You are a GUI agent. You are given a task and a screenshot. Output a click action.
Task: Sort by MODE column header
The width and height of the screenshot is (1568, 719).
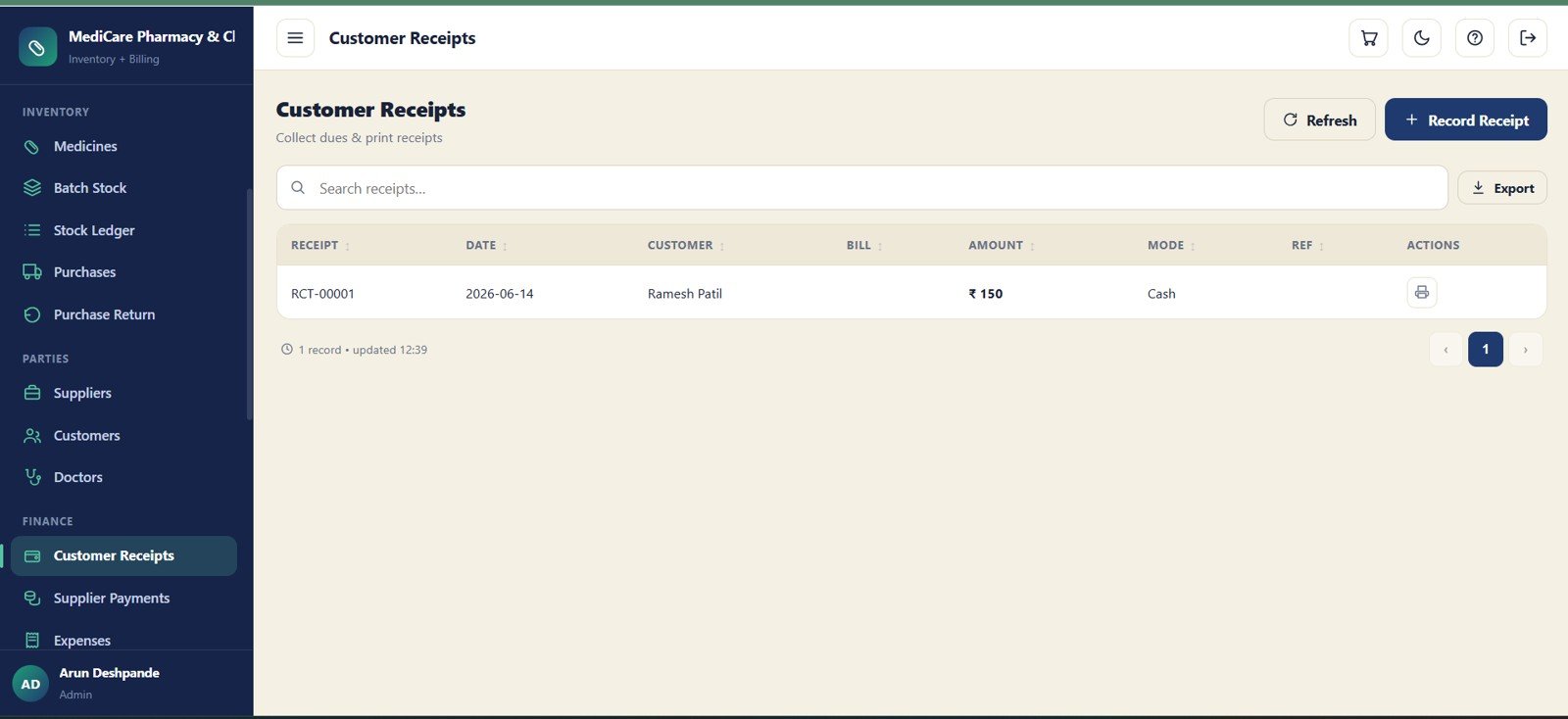coord(1171,245)
